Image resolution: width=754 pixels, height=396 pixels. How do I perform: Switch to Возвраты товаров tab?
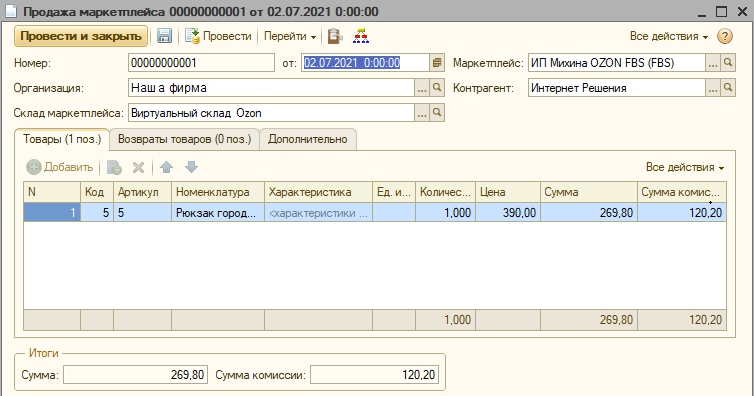185,139
